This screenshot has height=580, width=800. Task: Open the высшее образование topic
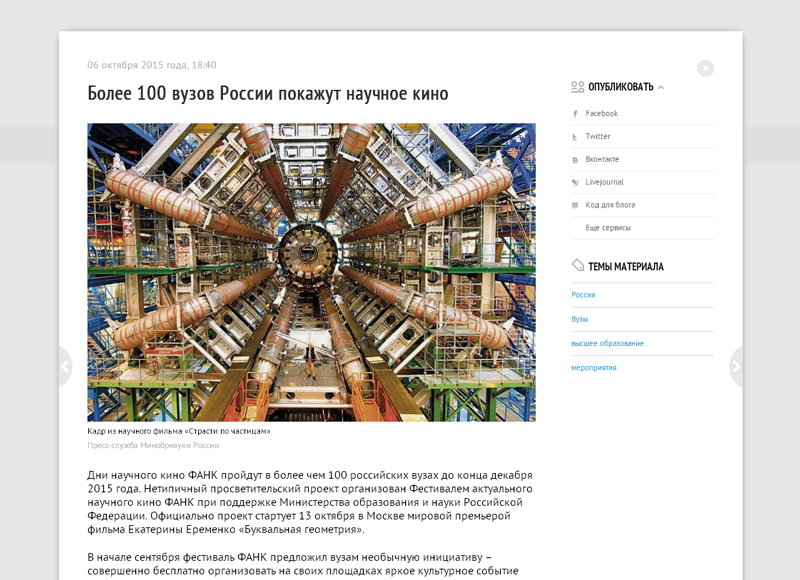pyautogui.click(x=607, y=343)
